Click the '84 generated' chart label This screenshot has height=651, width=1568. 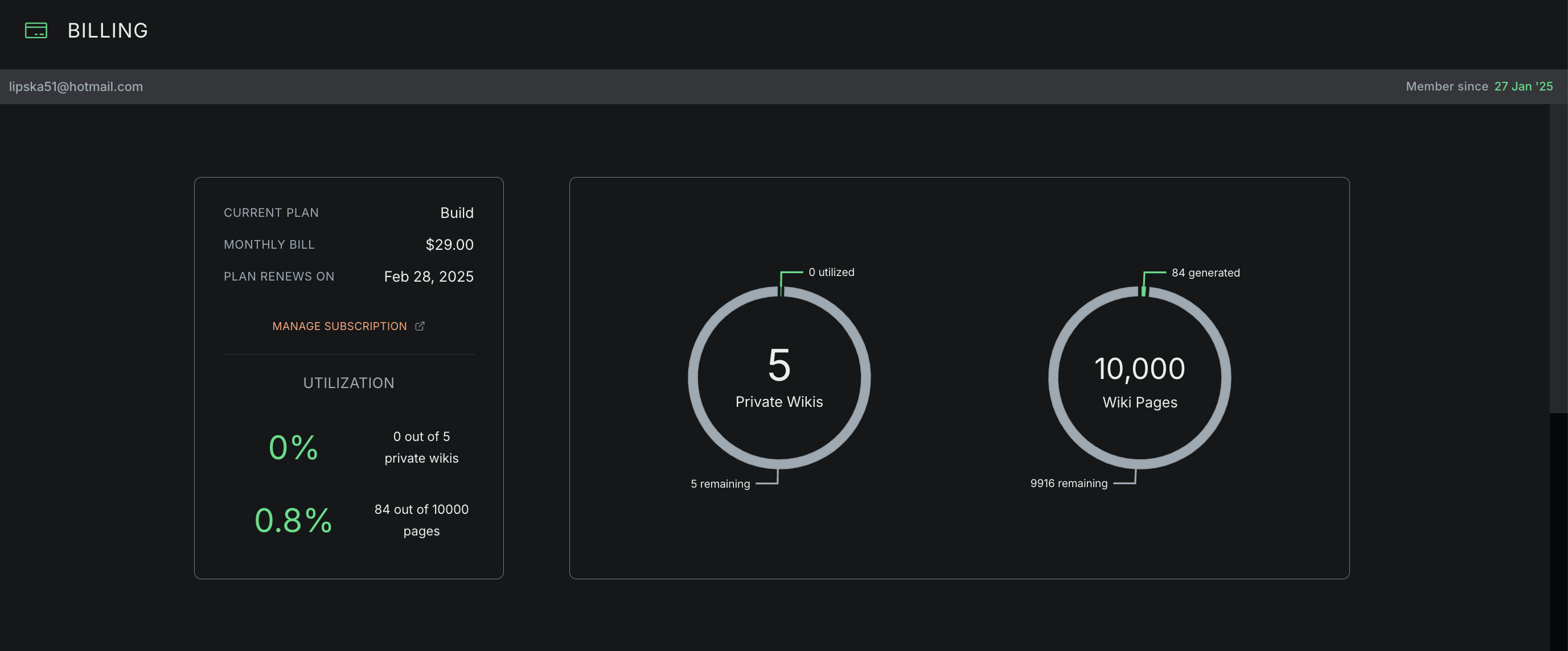coord(1205,273)
